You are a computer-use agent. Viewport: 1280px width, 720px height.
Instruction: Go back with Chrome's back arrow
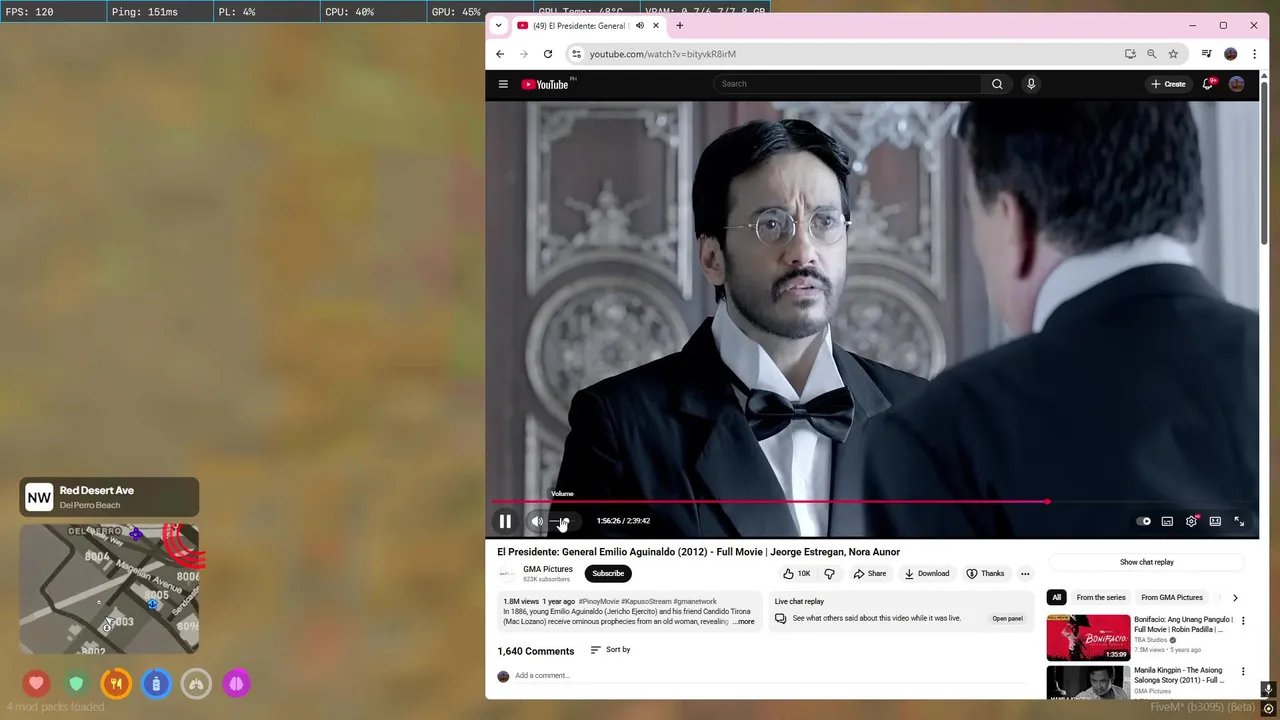(x=500, y=54)
